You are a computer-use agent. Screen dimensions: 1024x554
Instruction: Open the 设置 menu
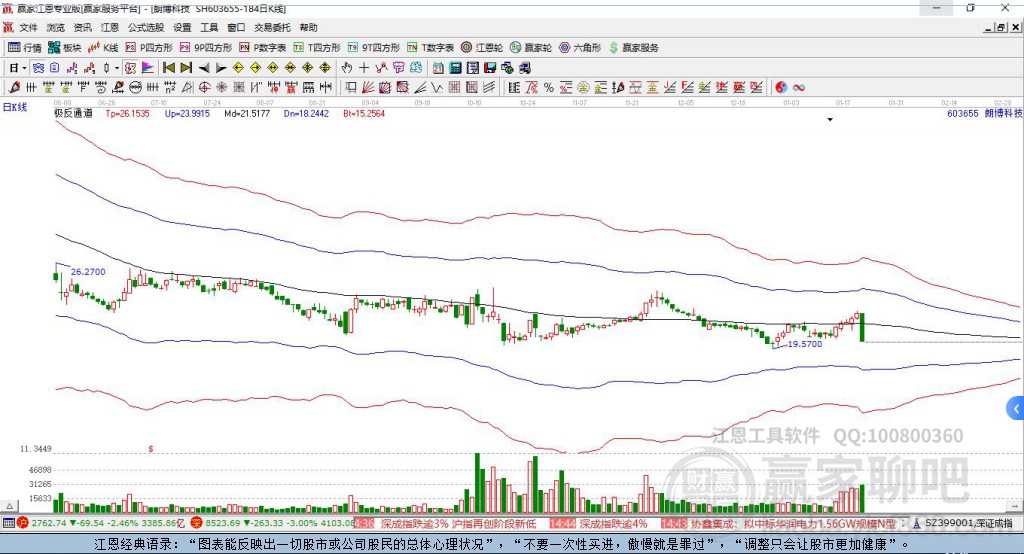pos(182,27)
